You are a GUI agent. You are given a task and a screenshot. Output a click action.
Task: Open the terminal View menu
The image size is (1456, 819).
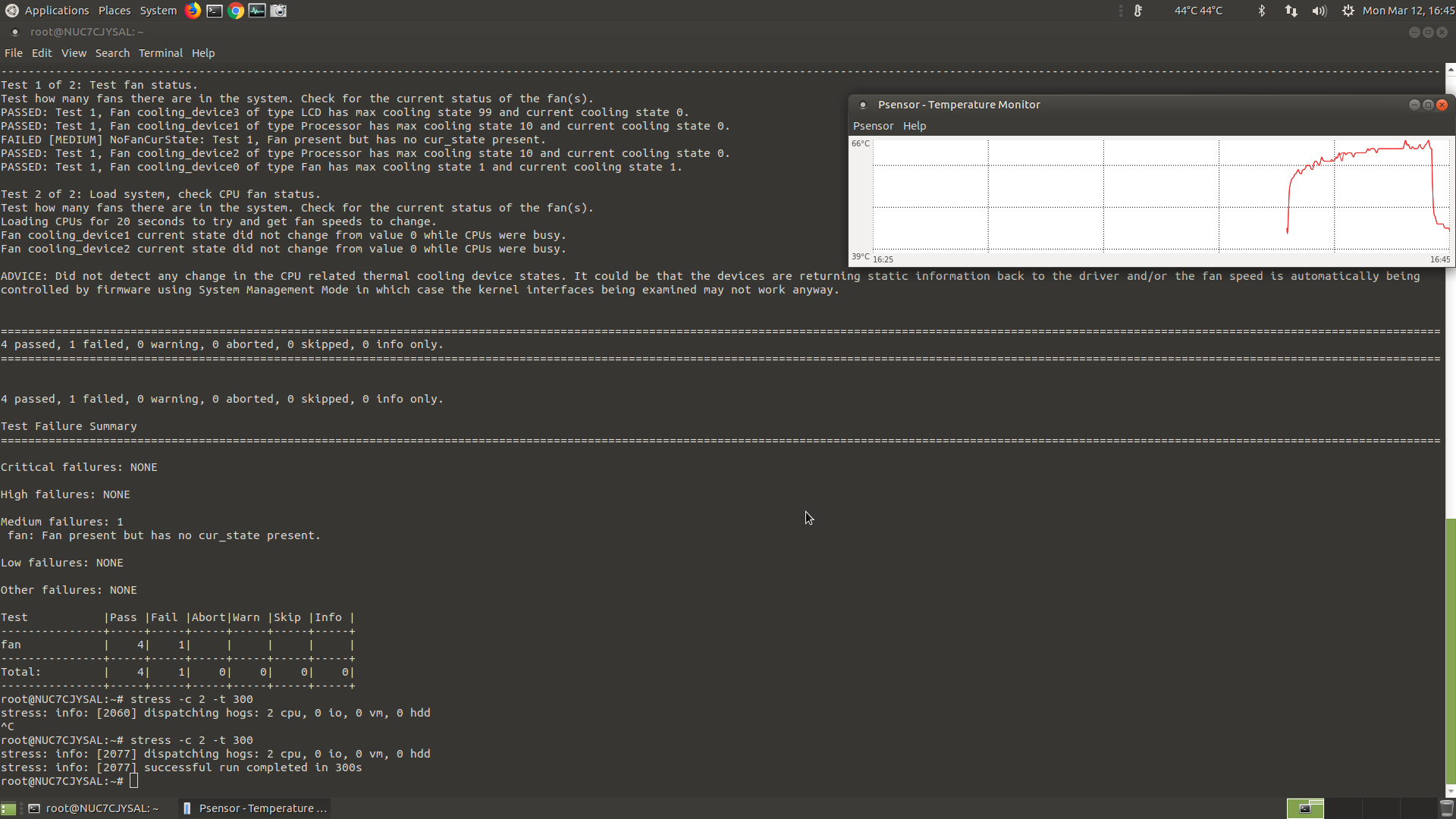74,53
